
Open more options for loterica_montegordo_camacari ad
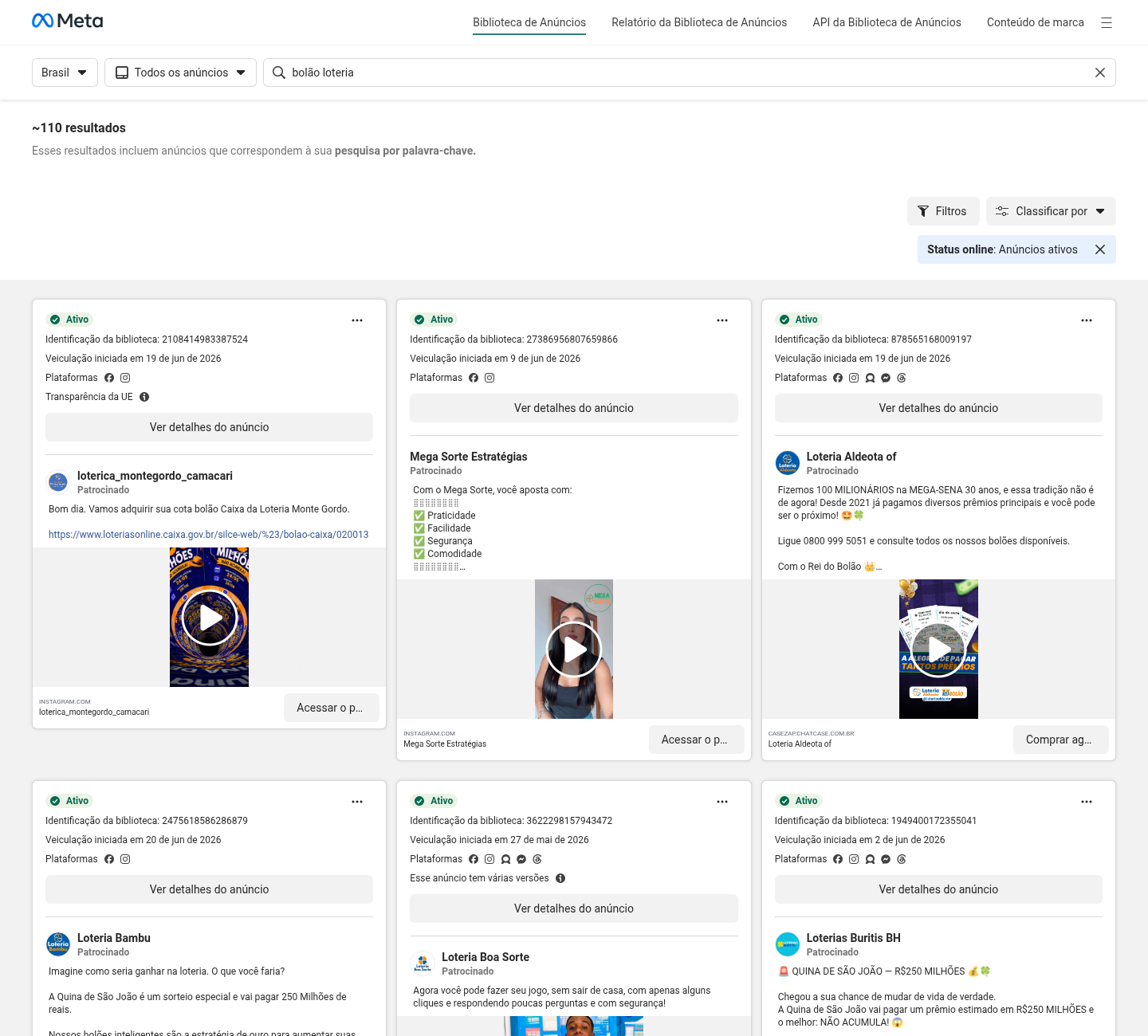coord(357,320)
